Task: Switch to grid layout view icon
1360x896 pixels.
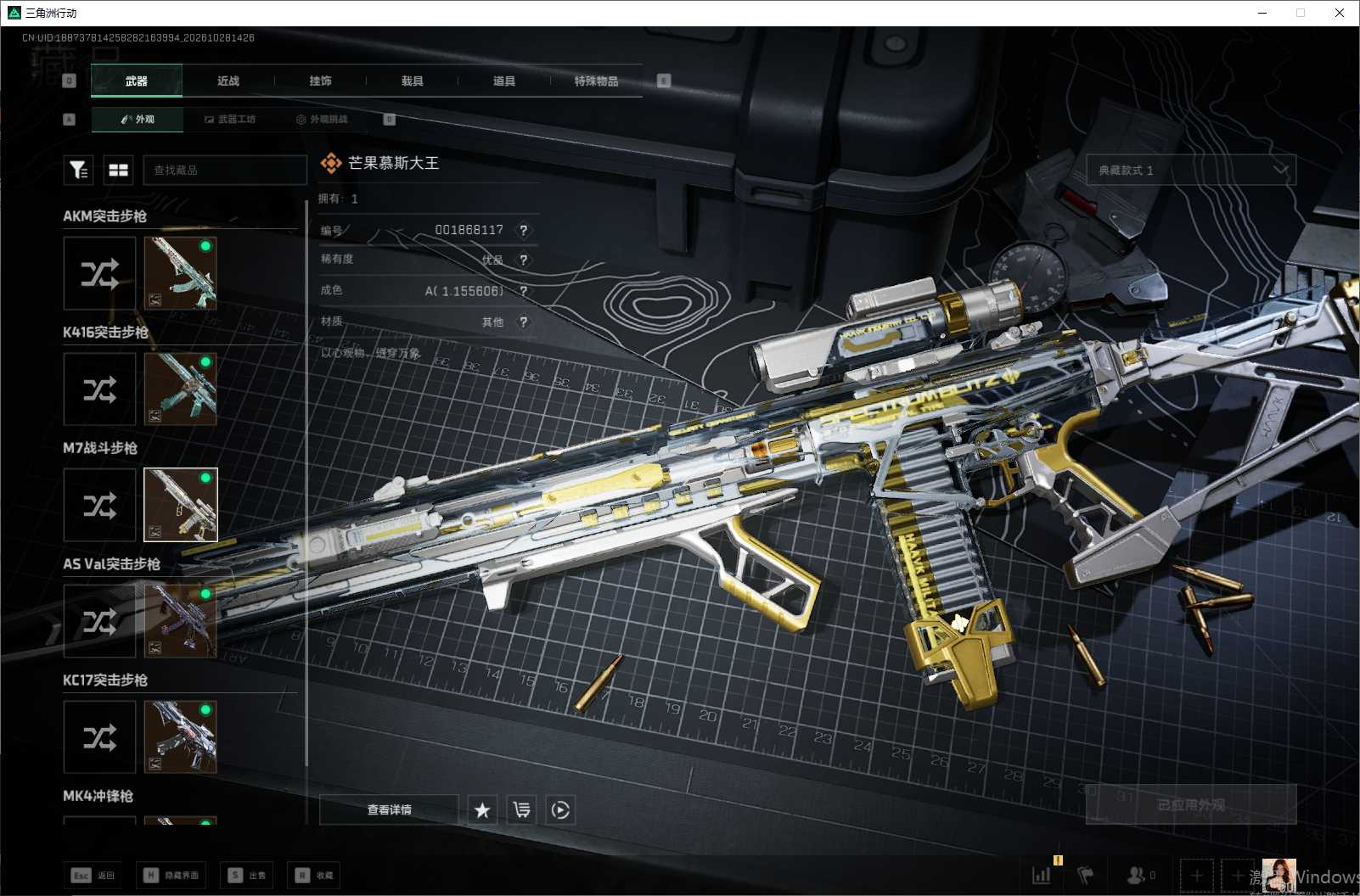Action: pos(119,170)
